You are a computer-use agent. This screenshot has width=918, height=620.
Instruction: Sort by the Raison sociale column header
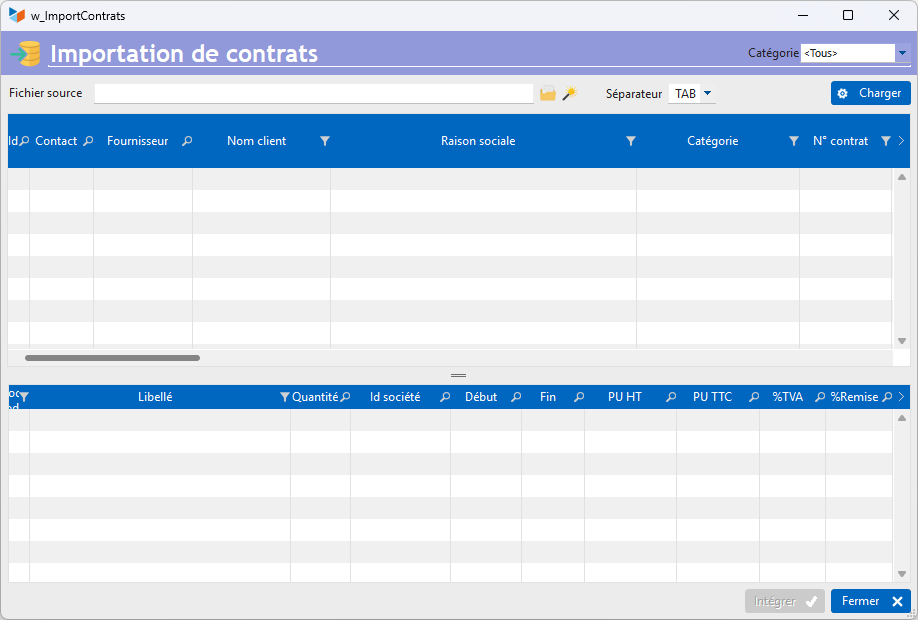click(x=478, y=141)
